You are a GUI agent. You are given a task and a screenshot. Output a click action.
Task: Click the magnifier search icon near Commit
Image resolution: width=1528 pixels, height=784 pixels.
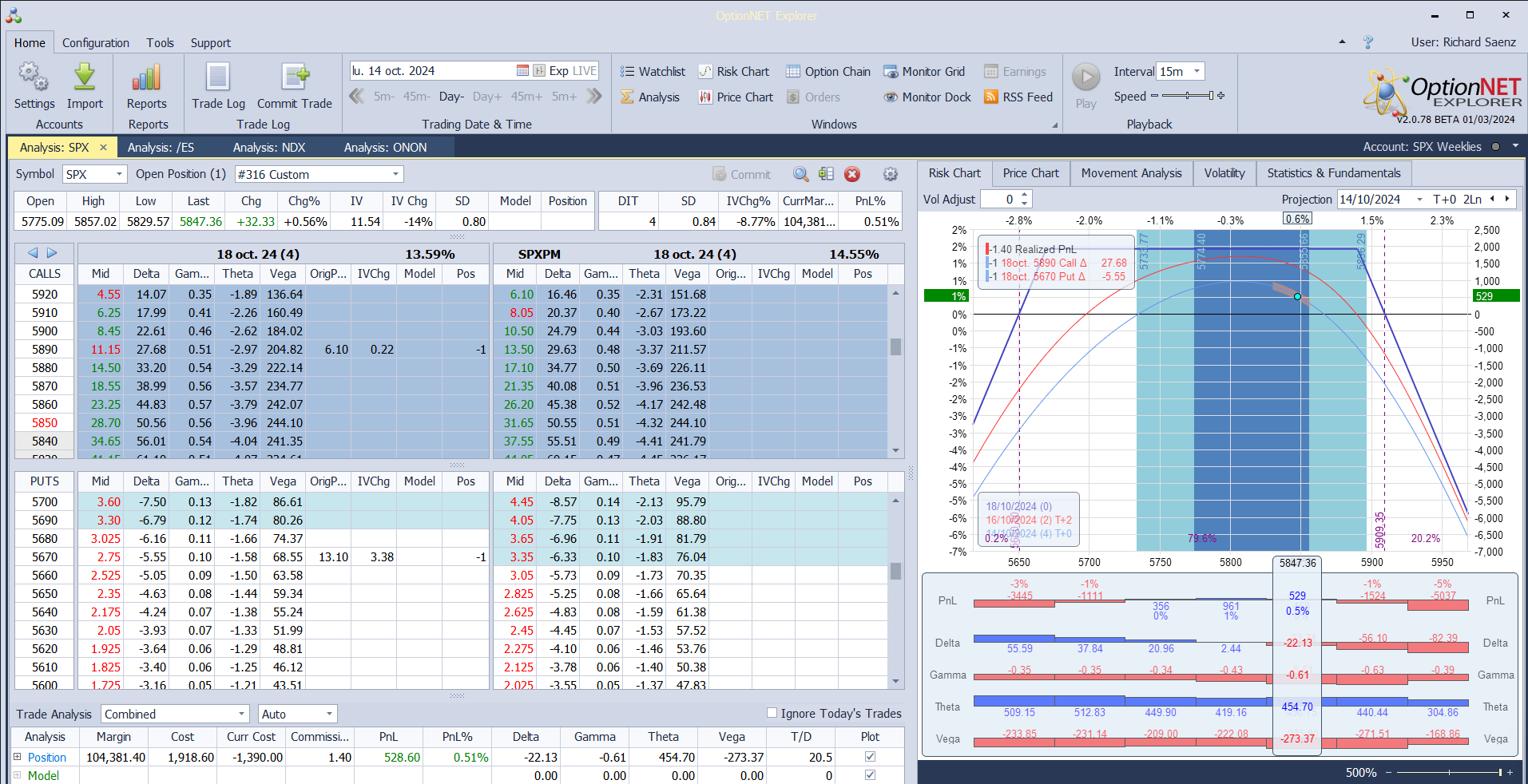pos(800,174)
